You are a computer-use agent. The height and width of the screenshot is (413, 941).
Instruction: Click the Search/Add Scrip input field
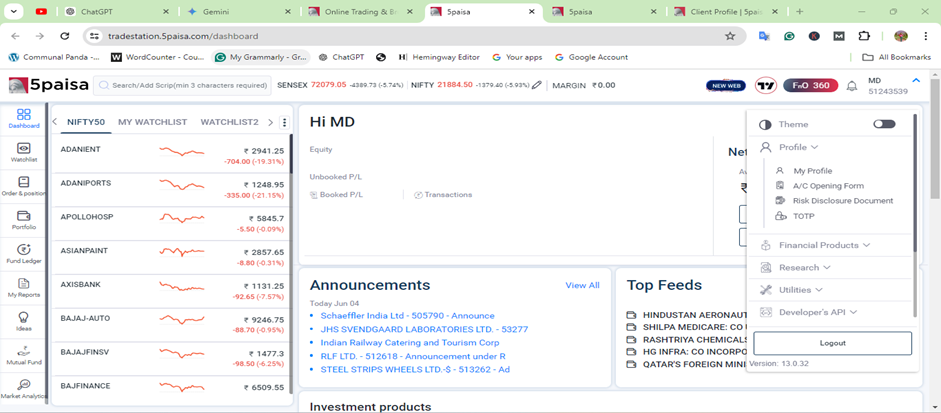coord(182,85)
